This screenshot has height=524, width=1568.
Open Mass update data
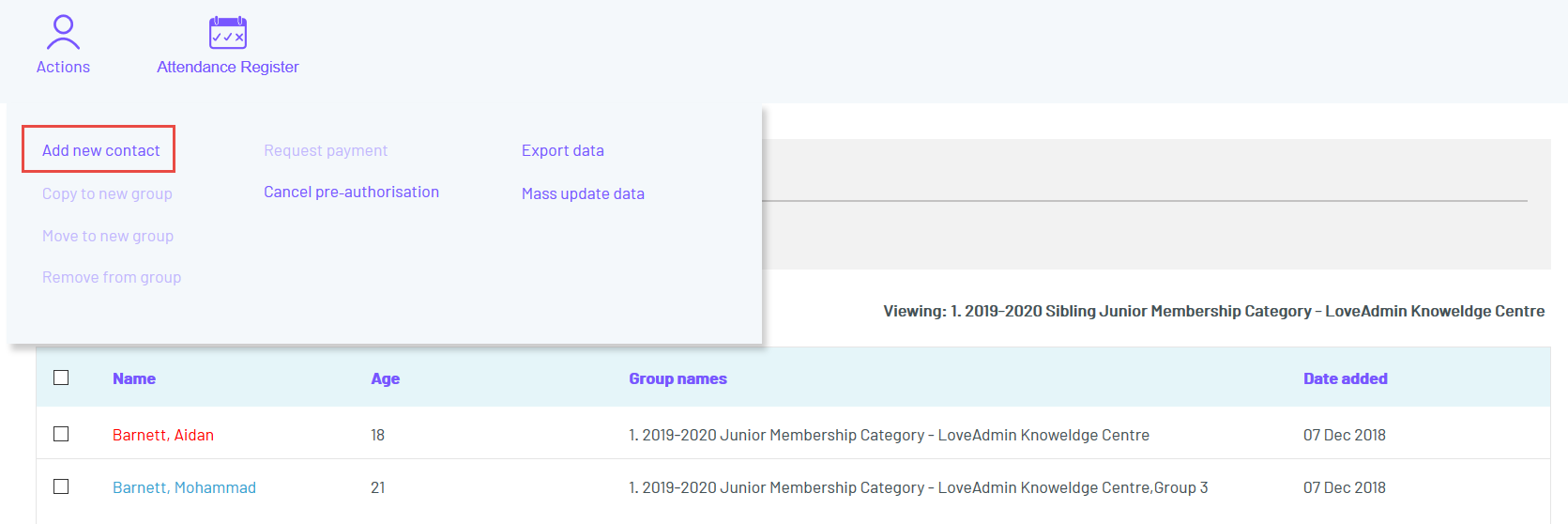tap(583, 193)
